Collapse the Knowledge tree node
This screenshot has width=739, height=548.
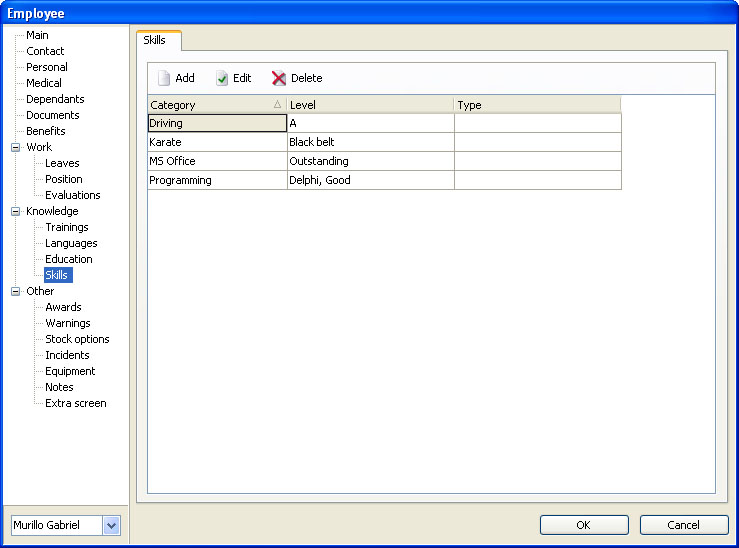point(15,211)
